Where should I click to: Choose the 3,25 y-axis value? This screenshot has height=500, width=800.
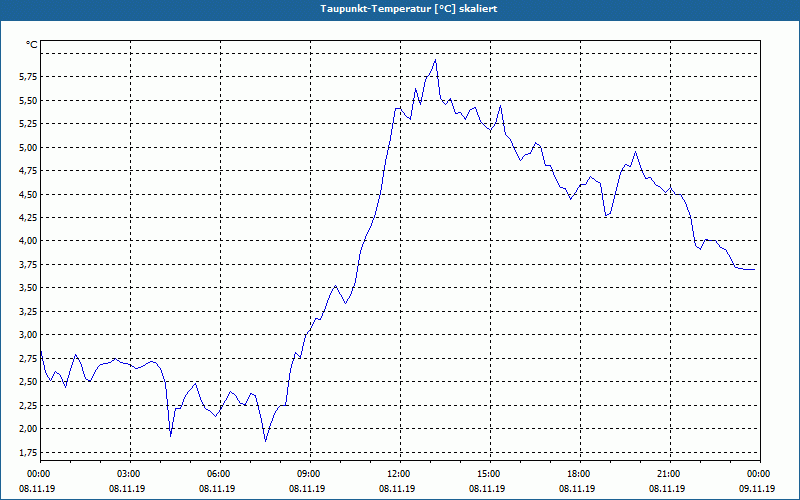point(29,311)
